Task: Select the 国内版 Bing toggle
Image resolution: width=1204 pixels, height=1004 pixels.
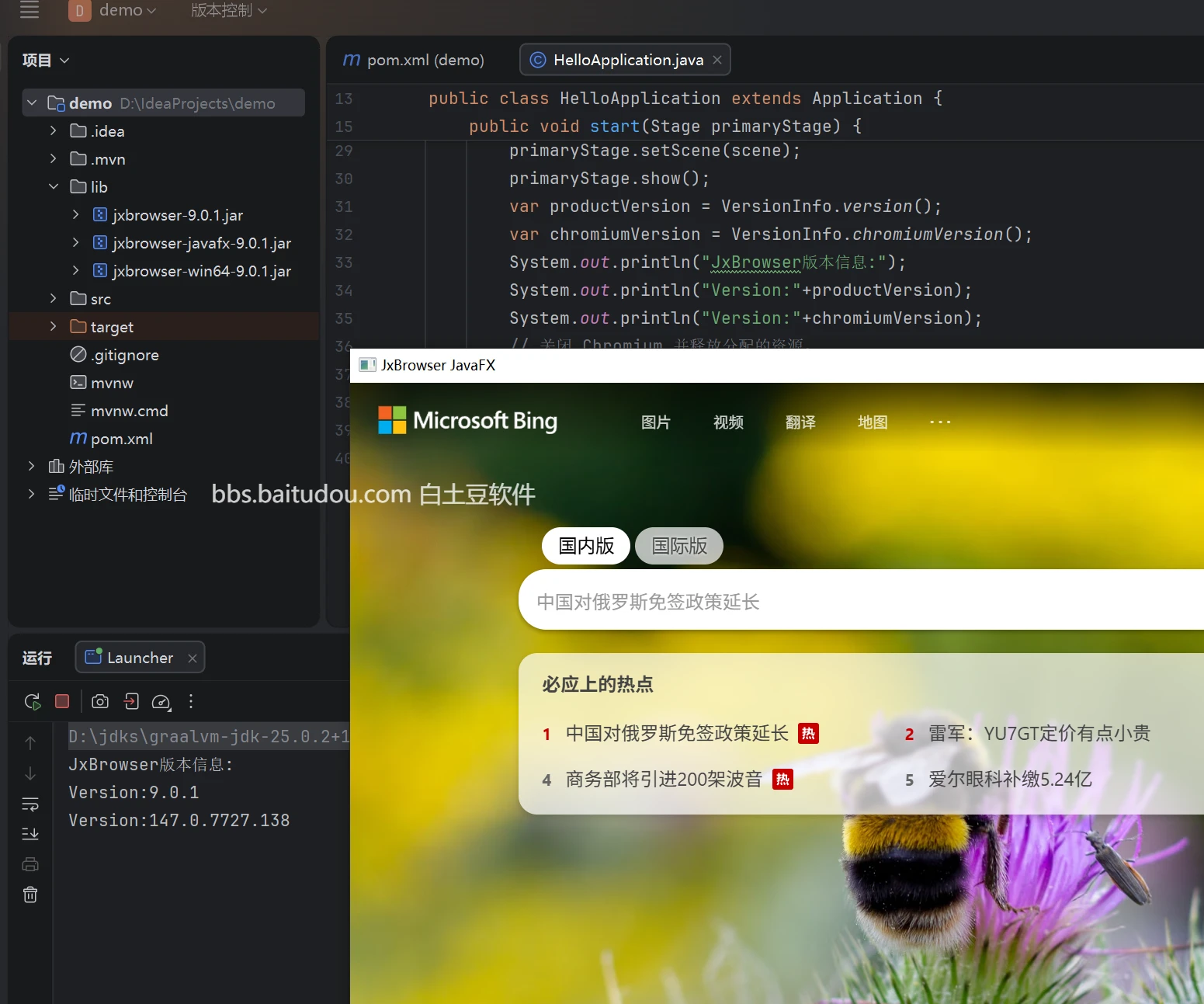Action: (x=586, y=546)
